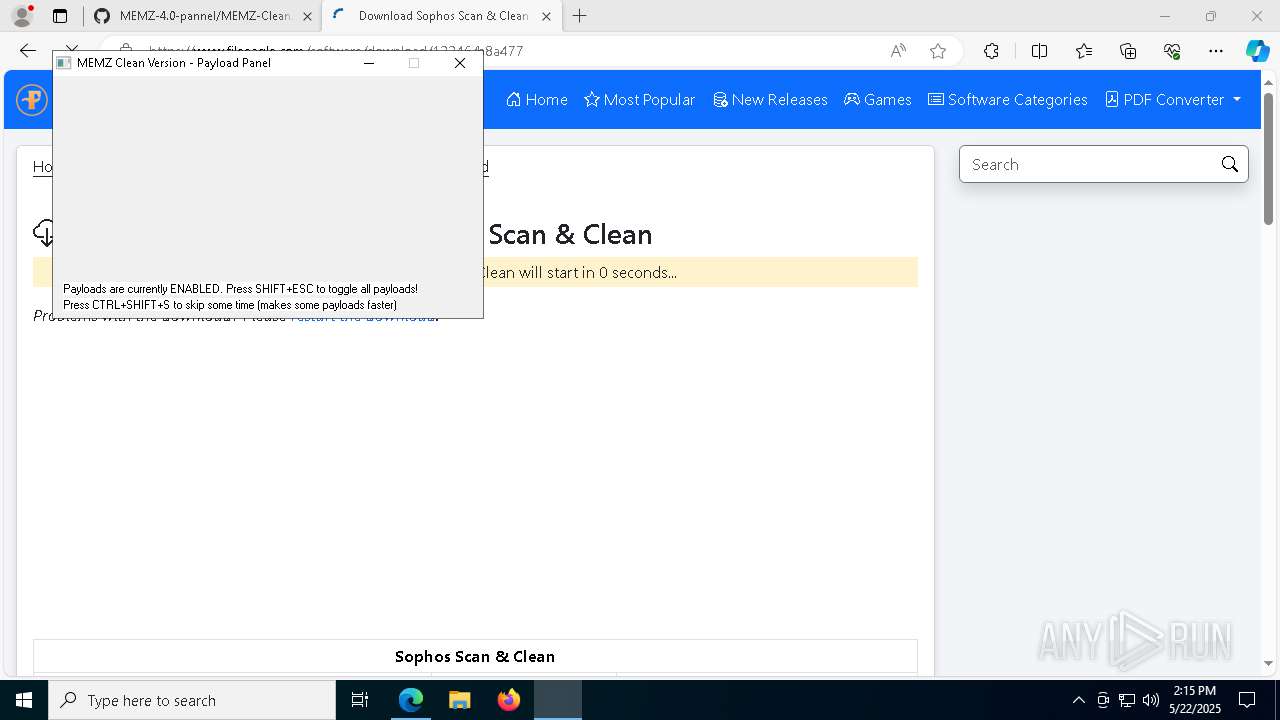Screen dimensions: 1280x720
Task: Launch Firefox from the taskbar
Action: (x=508, y=700)
